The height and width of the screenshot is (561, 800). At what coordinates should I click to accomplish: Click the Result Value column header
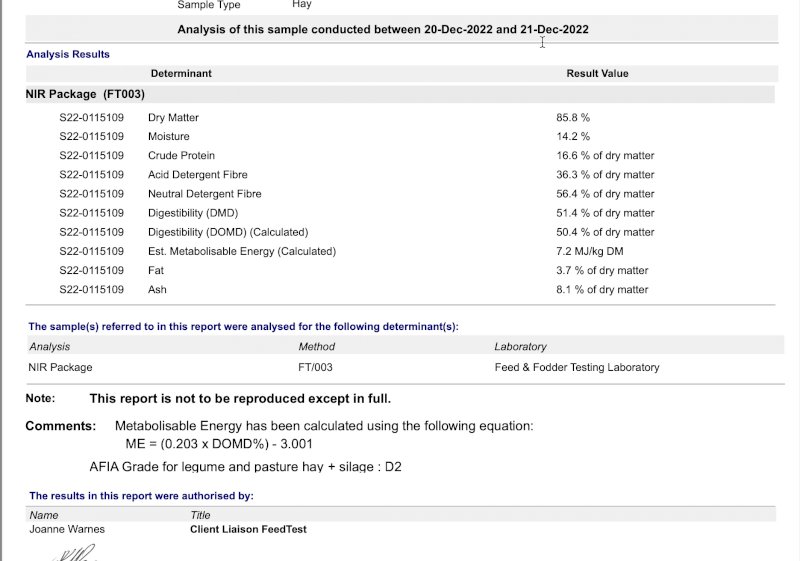[597, 73]
